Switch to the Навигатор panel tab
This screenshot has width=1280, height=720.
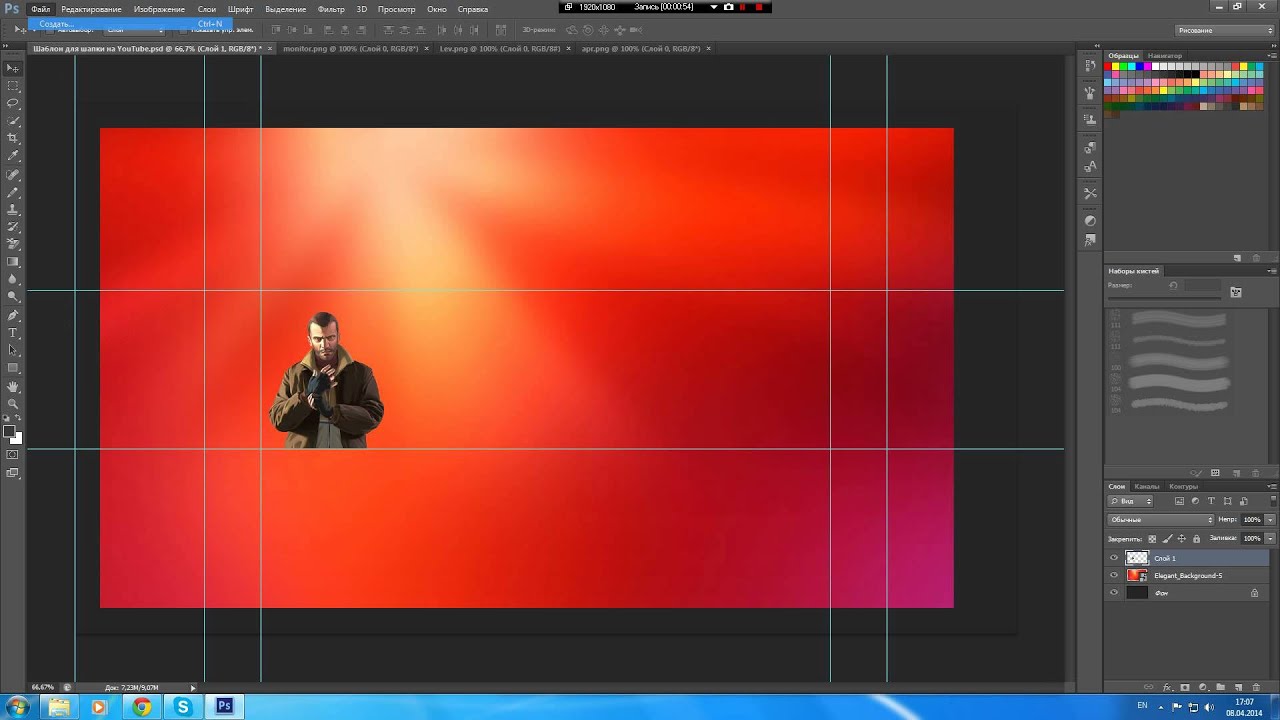(1164, 55)
